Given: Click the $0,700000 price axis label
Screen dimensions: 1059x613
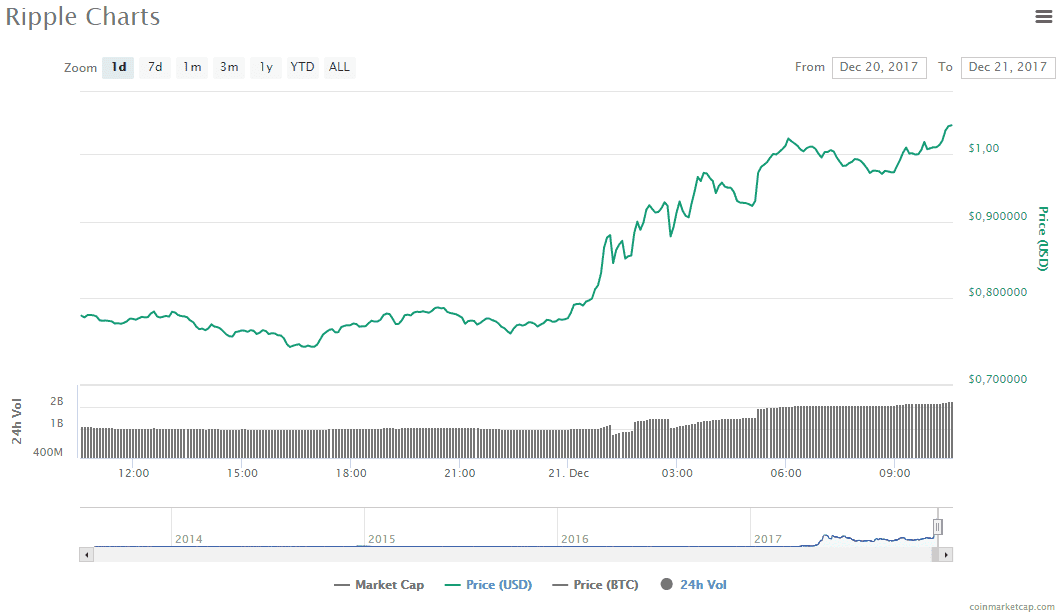Looking at the screenshot, I should 998,379.
